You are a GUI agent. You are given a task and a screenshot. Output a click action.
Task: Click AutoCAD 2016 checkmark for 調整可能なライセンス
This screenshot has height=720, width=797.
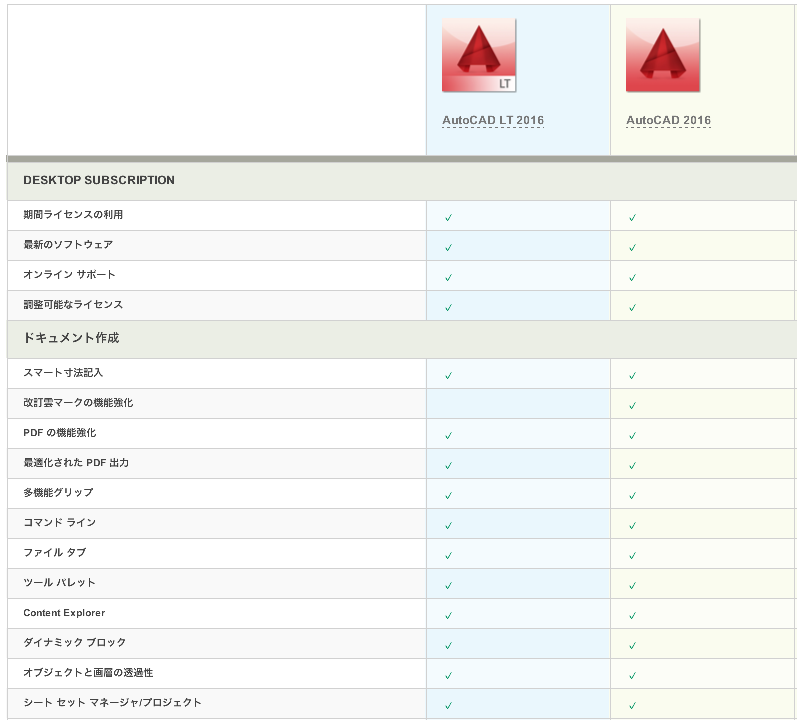coord(632,308)
